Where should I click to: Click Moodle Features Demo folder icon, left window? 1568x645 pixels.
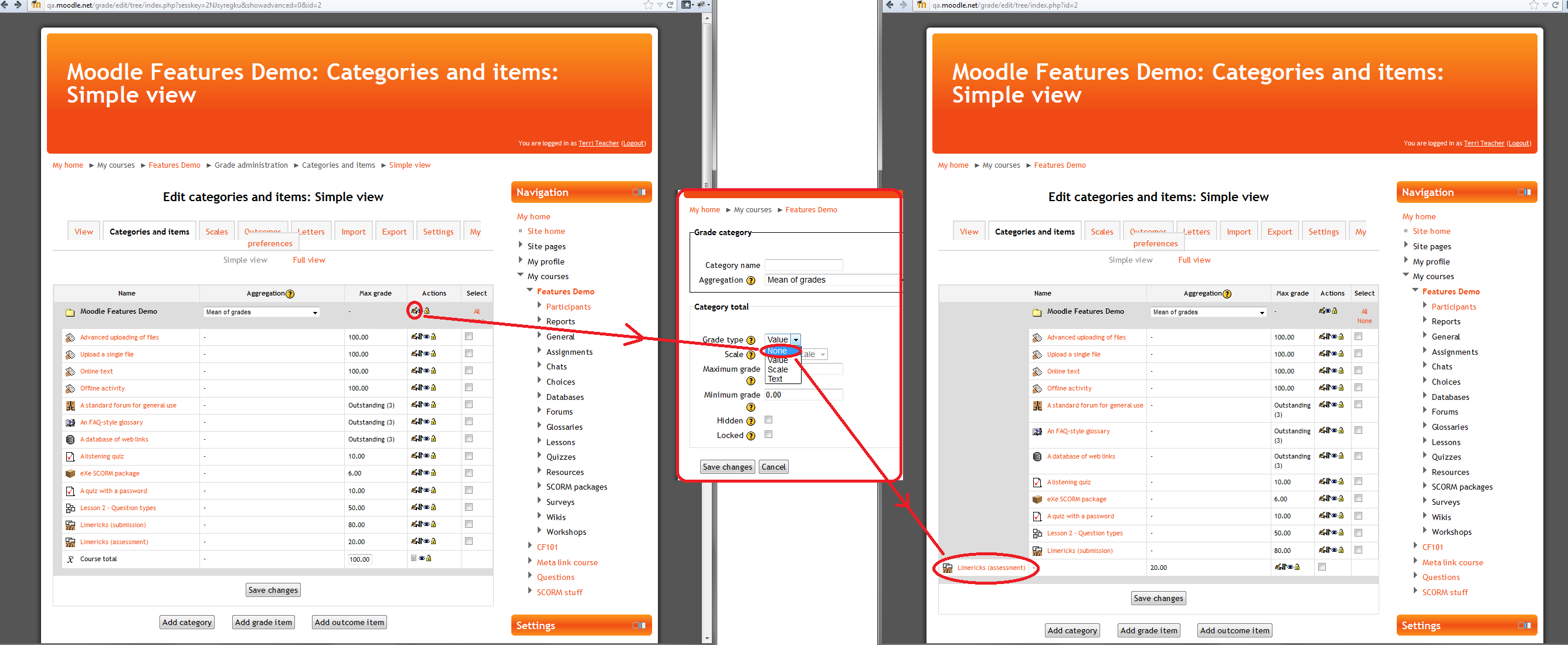tap(70, 312)
